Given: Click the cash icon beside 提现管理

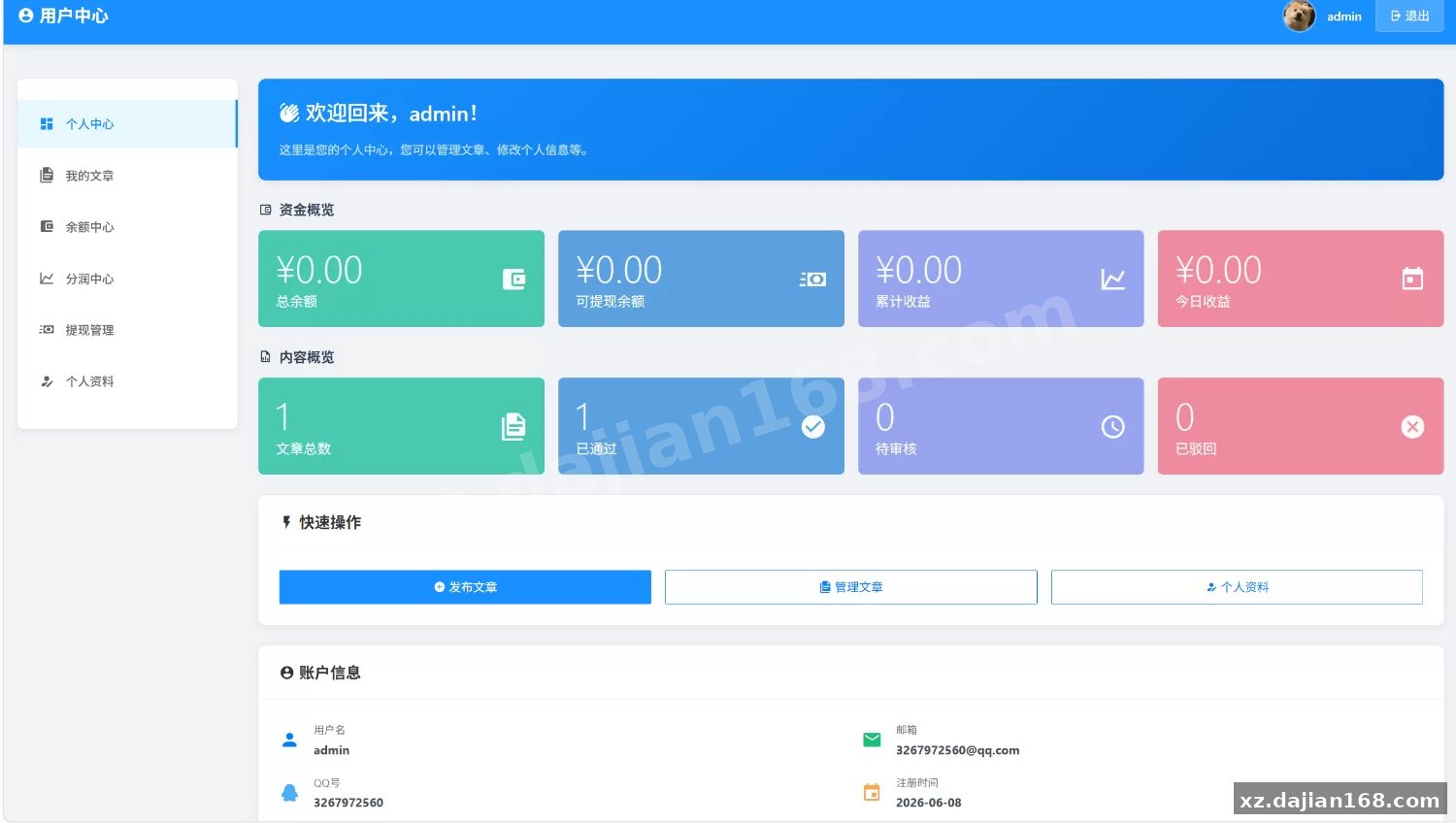Looking at the screenshot, I should coord(47,330).
